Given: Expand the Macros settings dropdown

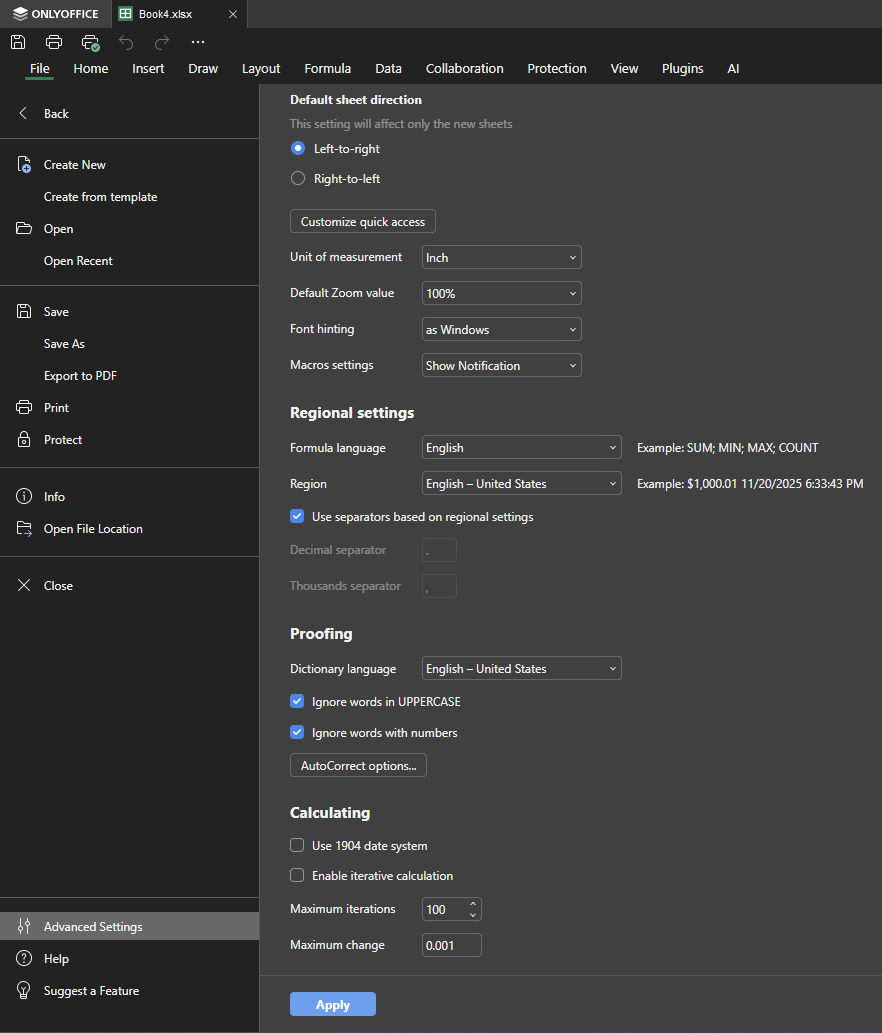Looking at the screenshot, I should point(501,366).
